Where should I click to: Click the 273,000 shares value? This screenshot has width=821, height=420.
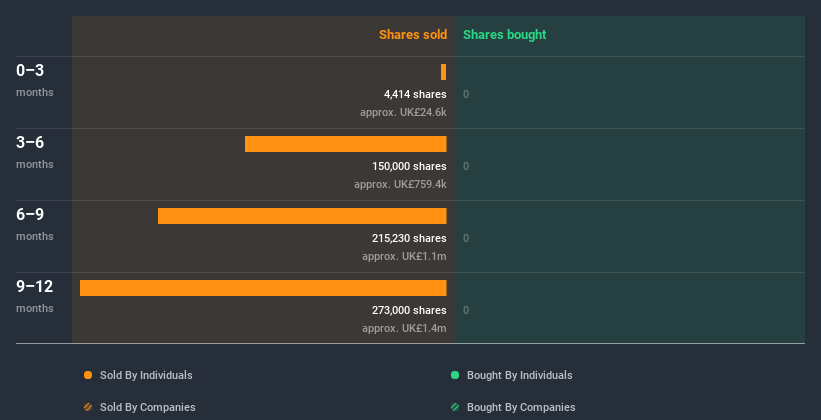[409, 311]
